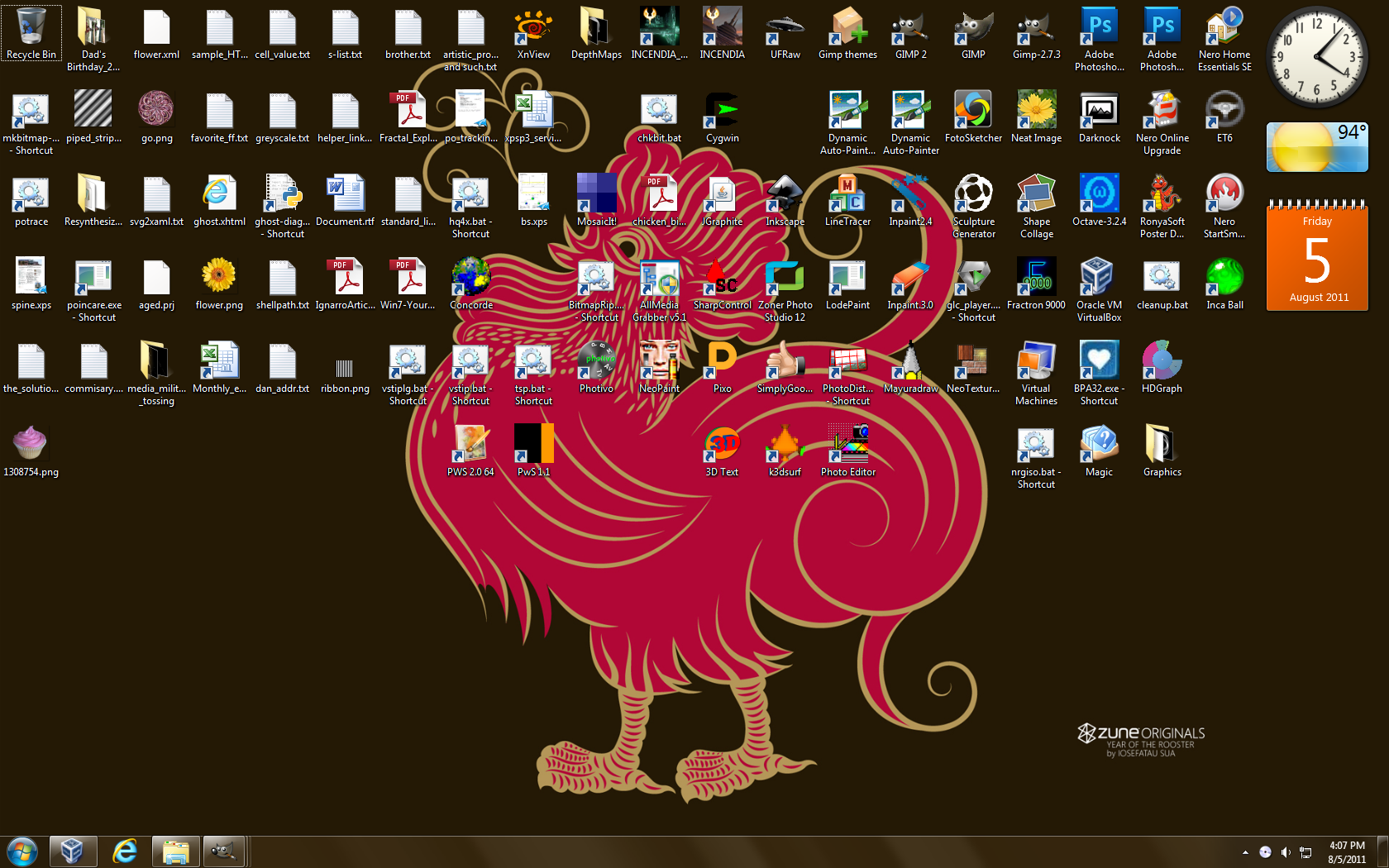Select the Nero Home Essentials SE icon

[1224, 39]
